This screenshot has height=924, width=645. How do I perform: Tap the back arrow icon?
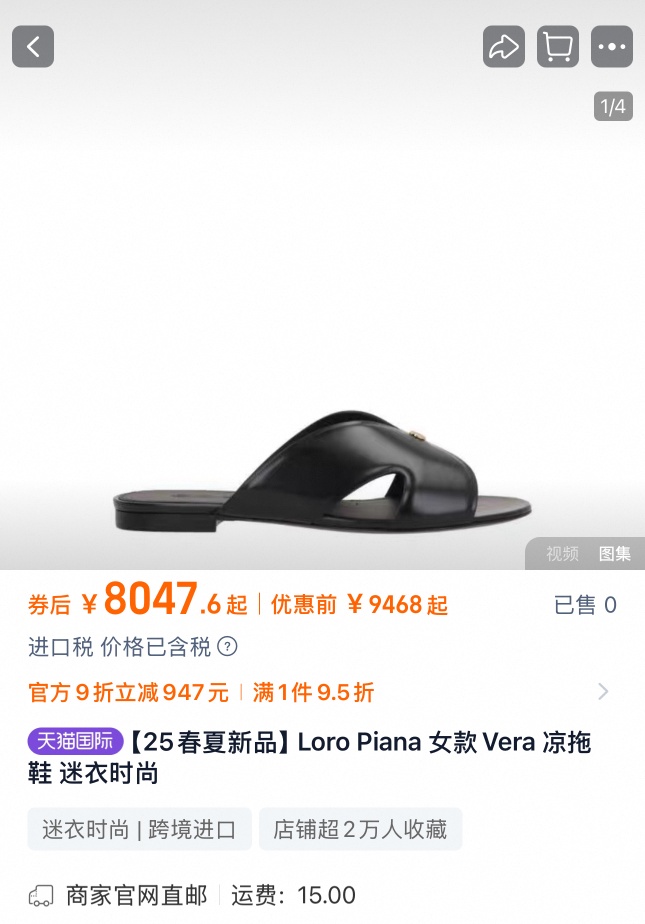point(33,47)
